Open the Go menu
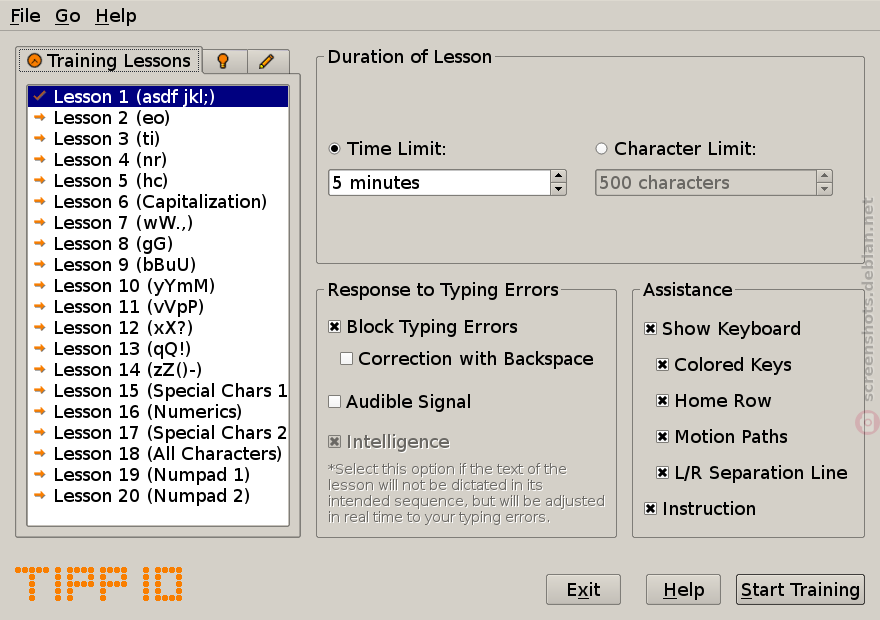The height and width of the screenshot is (620, 880). point(68,16)
